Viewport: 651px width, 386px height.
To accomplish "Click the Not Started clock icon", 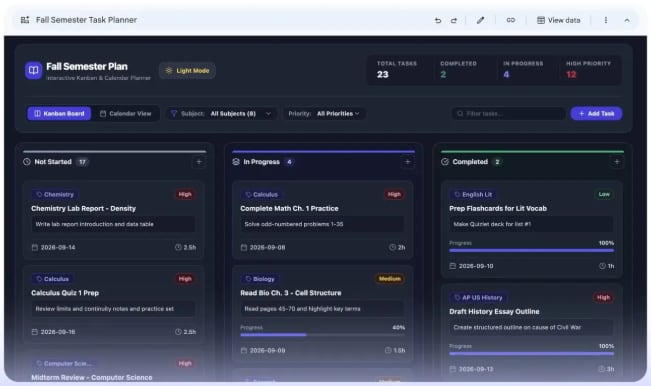I will [x=27, y=162].
